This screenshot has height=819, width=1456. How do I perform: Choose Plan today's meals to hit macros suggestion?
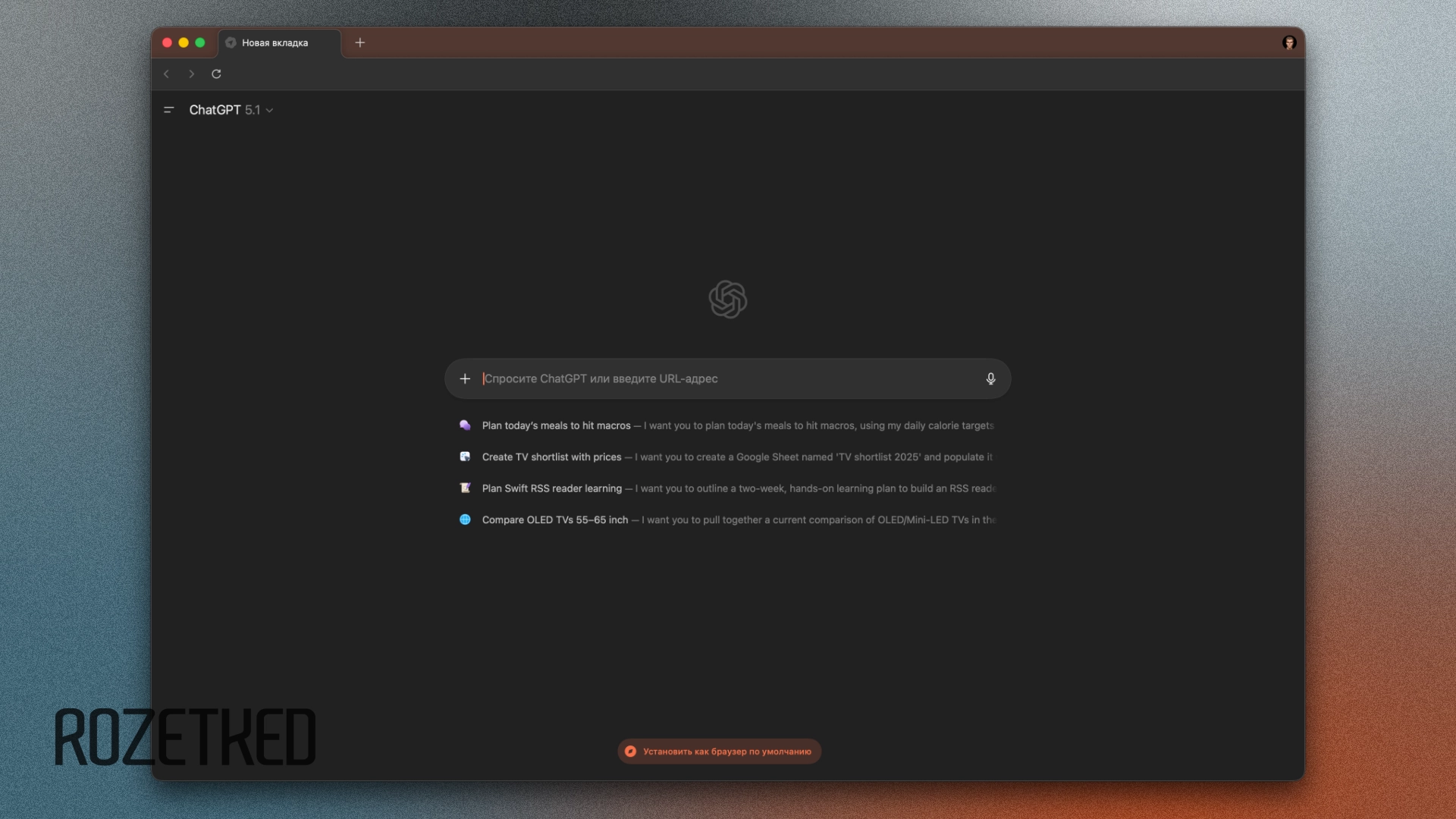[x=557, y=425]
